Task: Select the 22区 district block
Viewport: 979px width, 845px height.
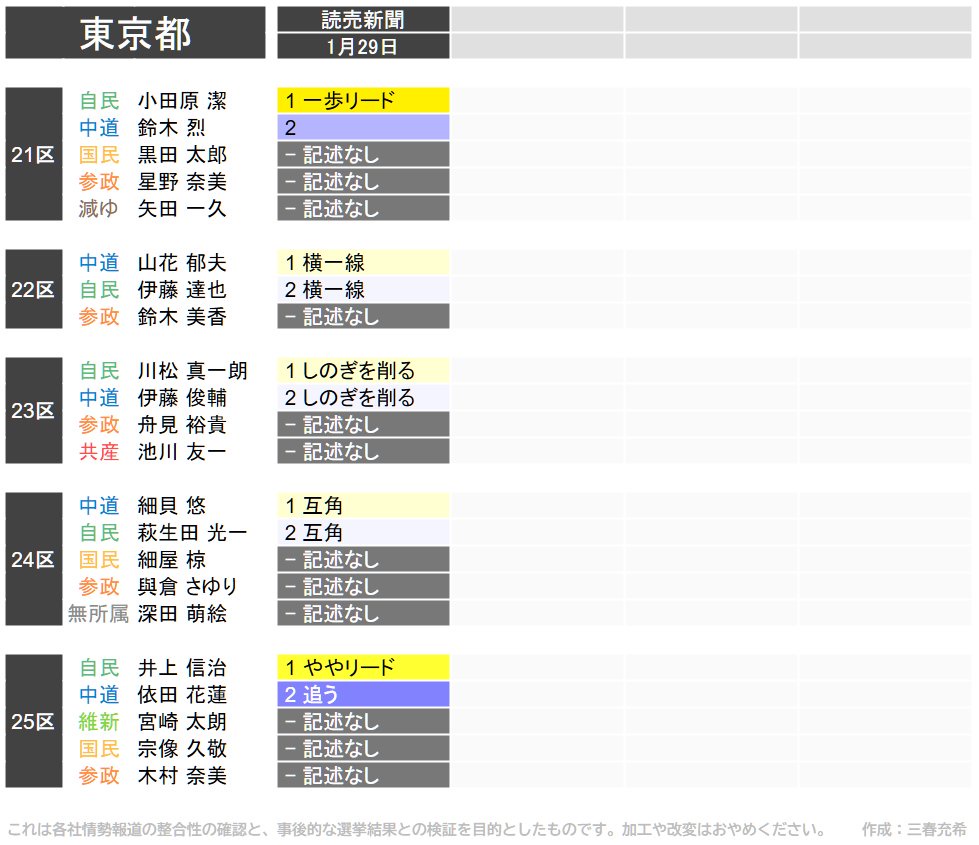Action: pos(33,290)
